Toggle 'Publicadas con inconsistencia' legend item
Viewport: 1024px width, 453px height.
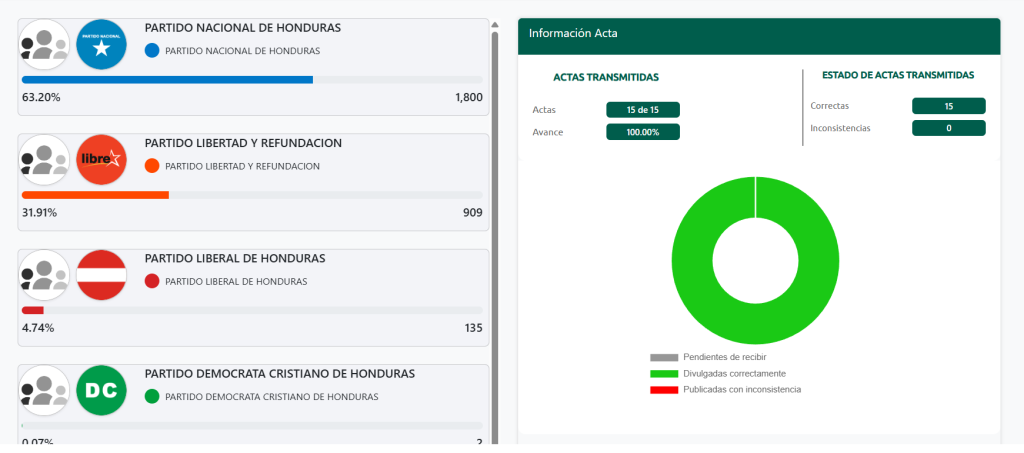point(726,389)
